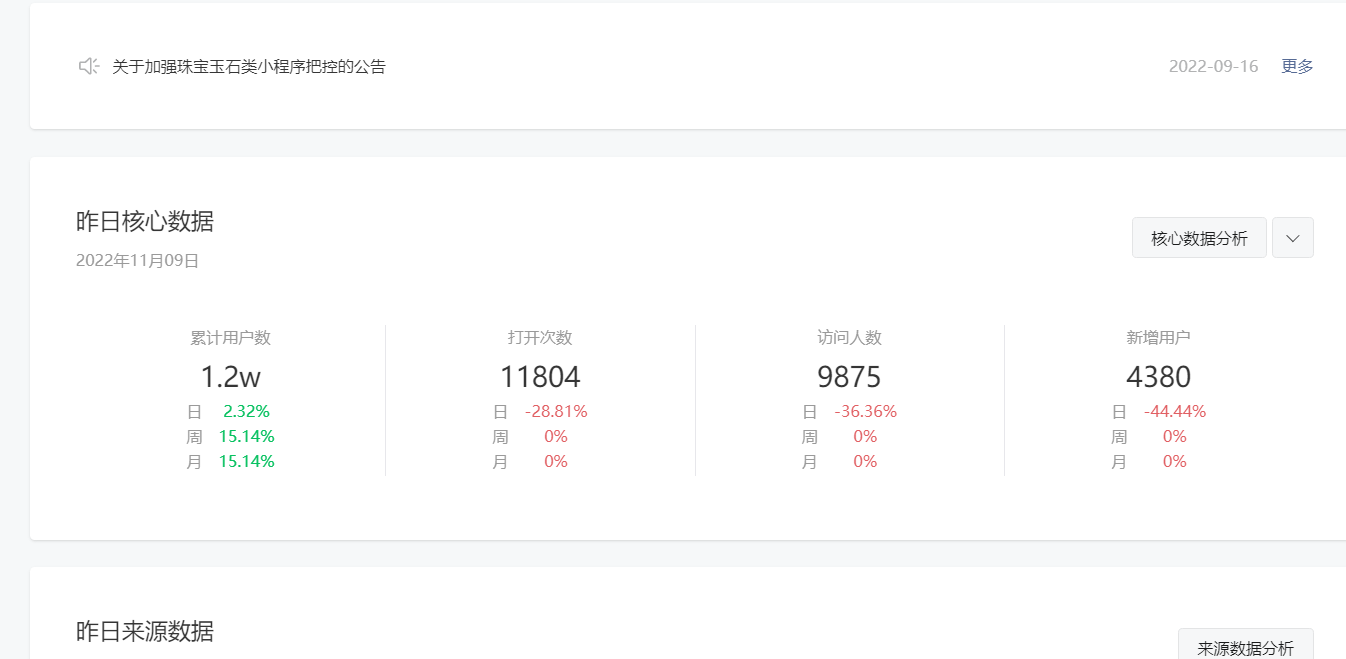Viewport: 1346px width, 659px height.
Task: Select the 累计用户数 value 1.2w
Action: pyautogui.click(x=230, y=377)
